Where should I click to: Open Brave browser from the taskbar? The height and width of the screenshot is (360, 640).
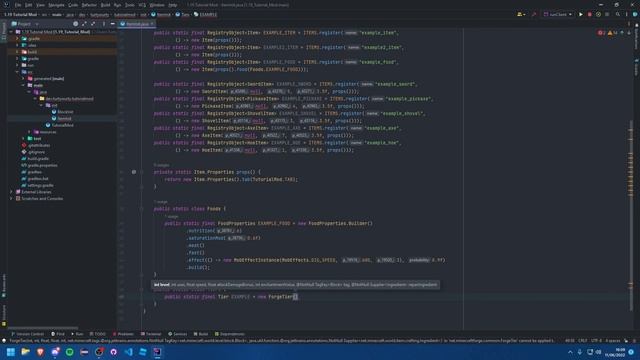(40, 352)
